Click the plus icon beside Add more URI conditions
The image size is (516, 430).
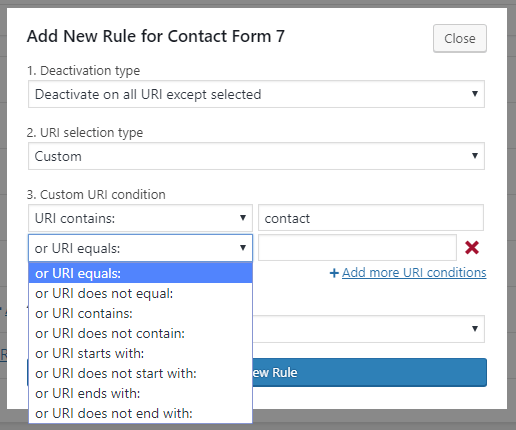[334, 273]
